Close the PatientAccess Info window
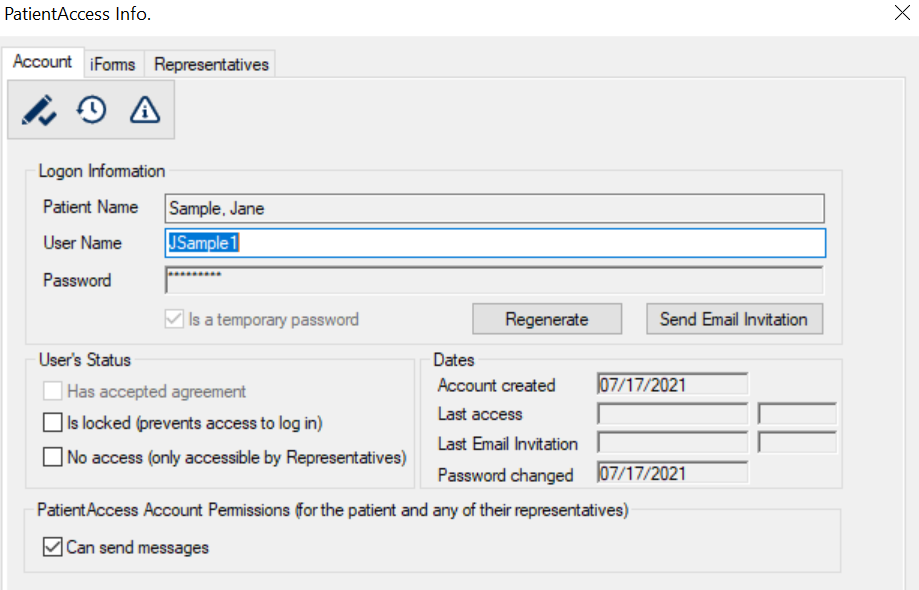The width and height of the screenshot is (919, 590). click(902, 13)
